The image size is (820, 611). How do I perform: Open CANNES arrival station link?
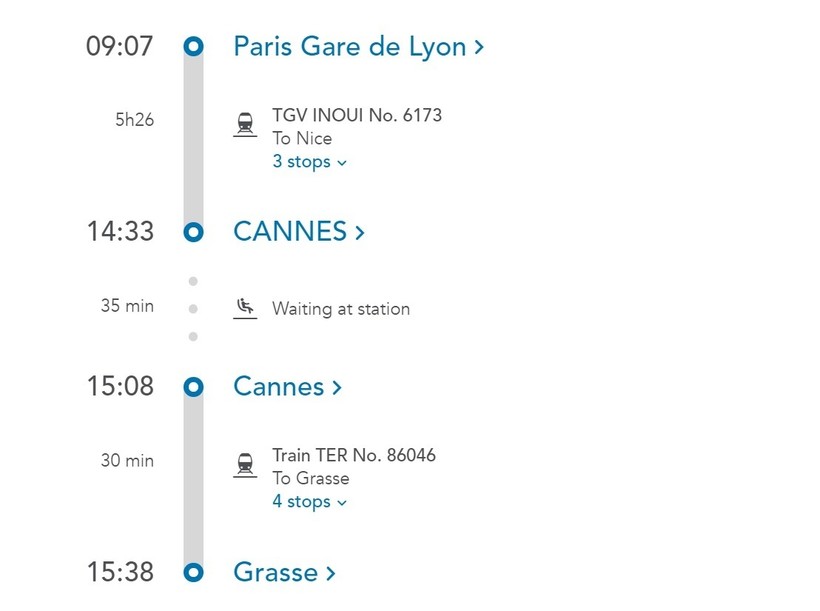pos(290,232)
